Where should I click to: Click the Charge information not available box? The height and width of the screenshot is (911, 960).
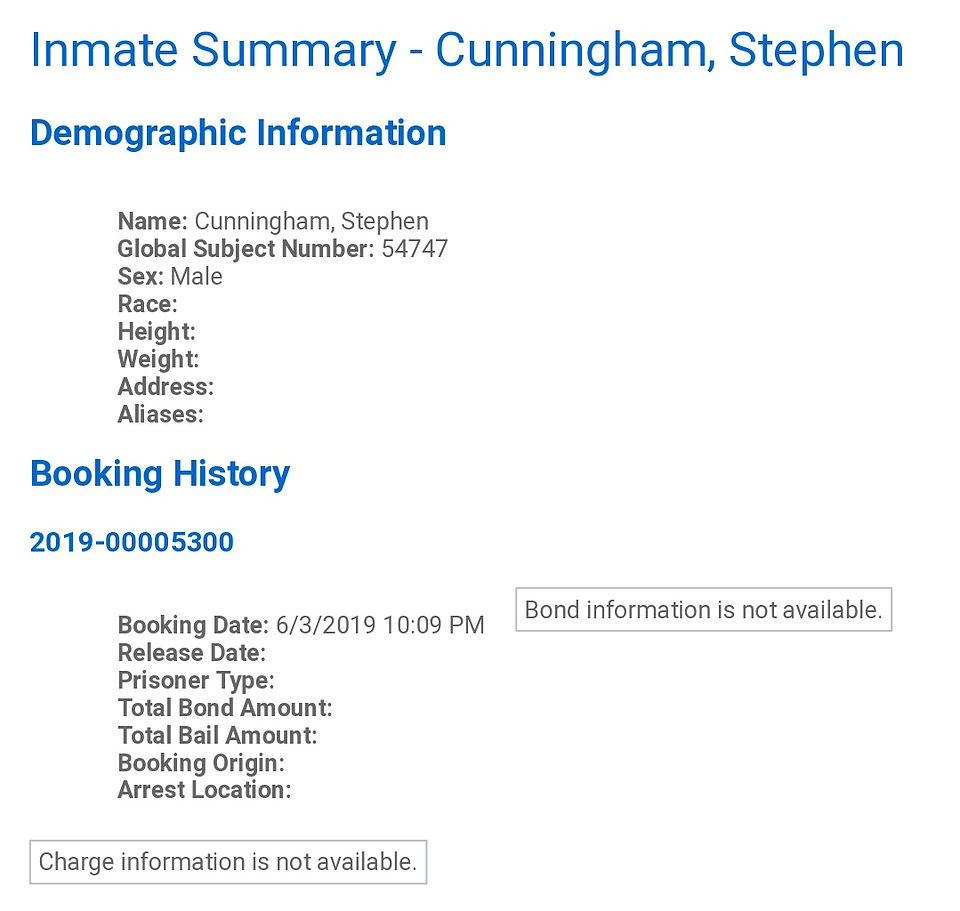click(x=228, y=862)
